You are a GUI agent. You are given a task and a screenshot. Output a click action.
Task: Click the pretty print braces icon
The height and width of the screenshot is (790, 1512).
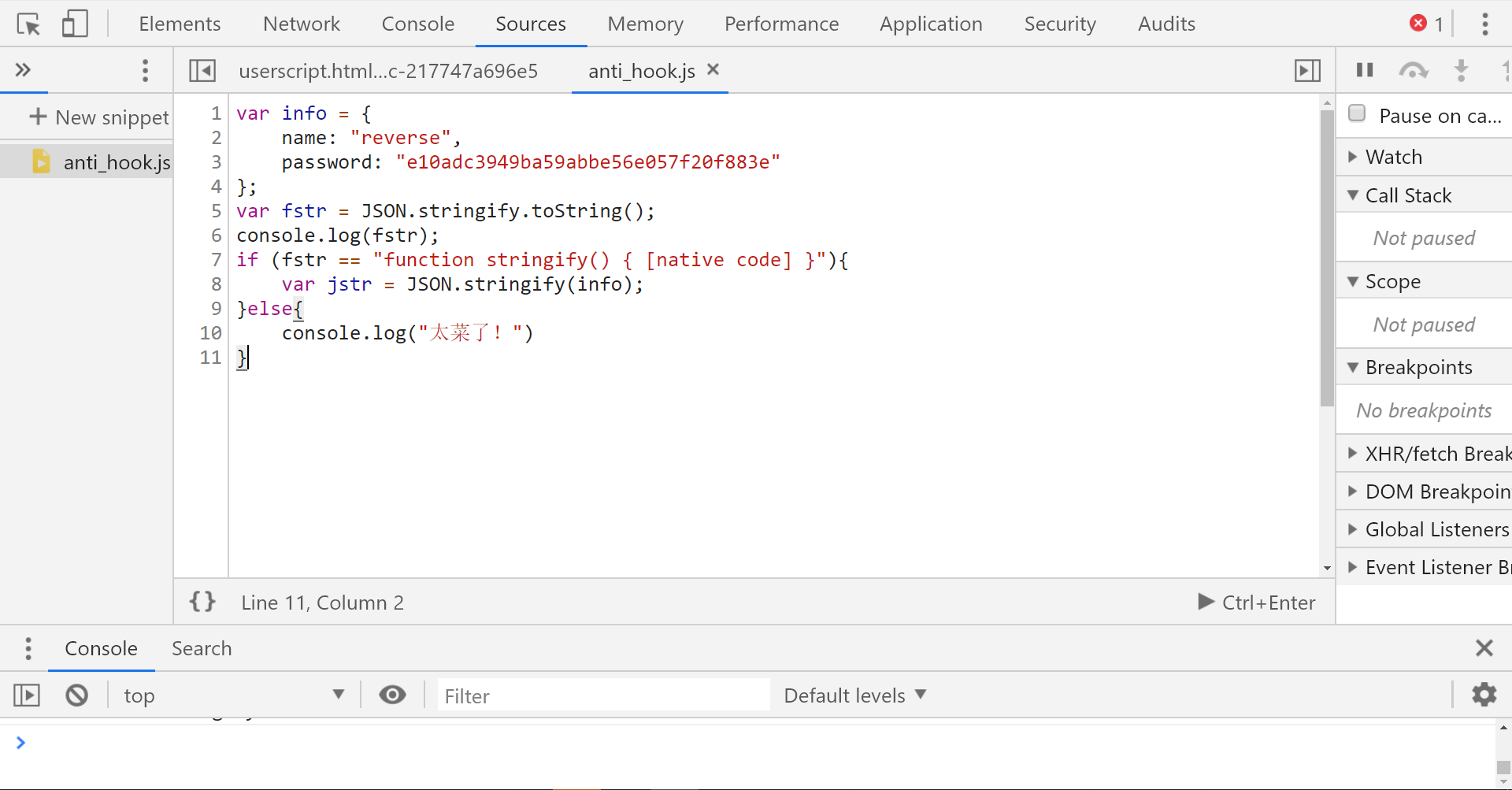(202, 602)
